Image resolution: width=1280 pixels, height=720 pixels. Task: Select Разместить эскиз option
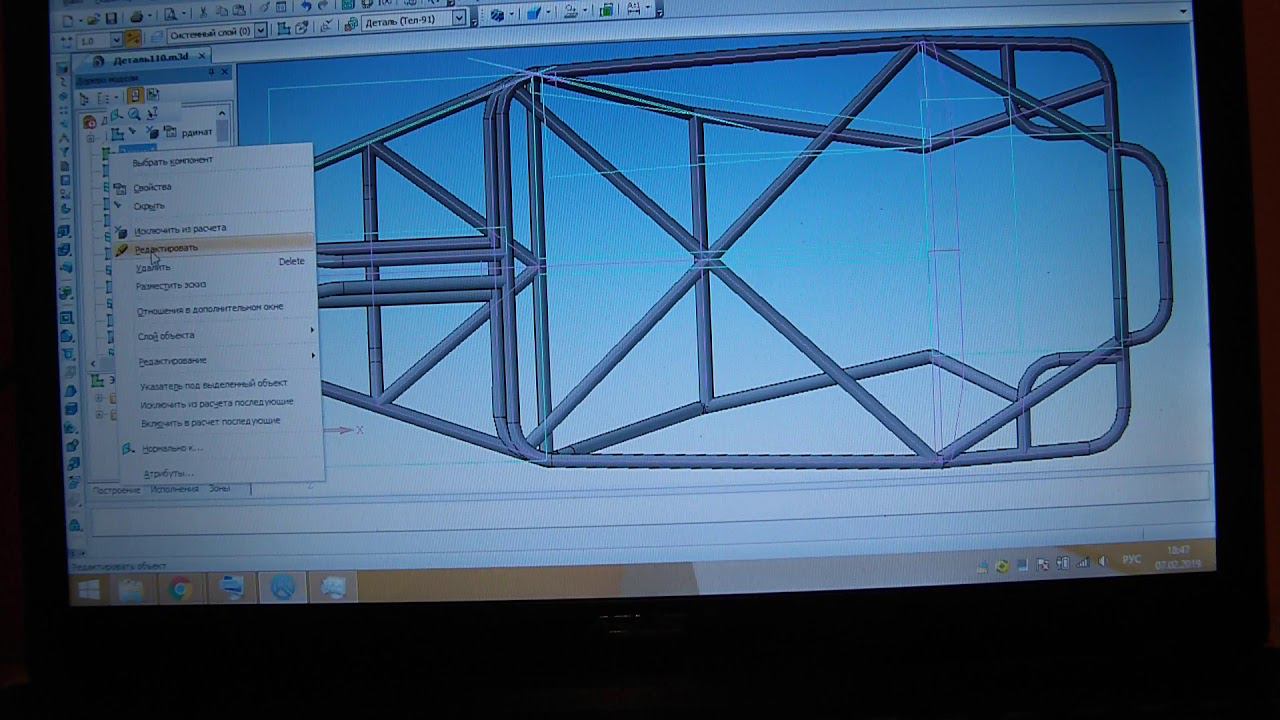pyautogui.click(x=171, y=286)
